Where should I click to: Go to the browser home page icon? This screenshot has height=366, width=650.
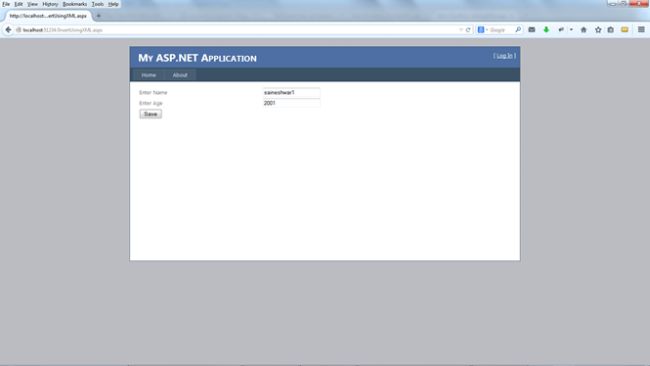[583, 30]
